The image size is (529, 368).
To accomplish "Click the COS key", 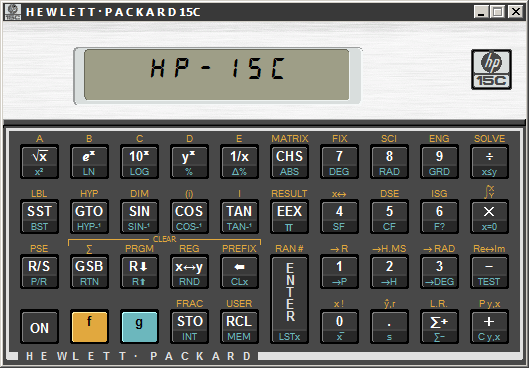I will (x=189, y=217).
